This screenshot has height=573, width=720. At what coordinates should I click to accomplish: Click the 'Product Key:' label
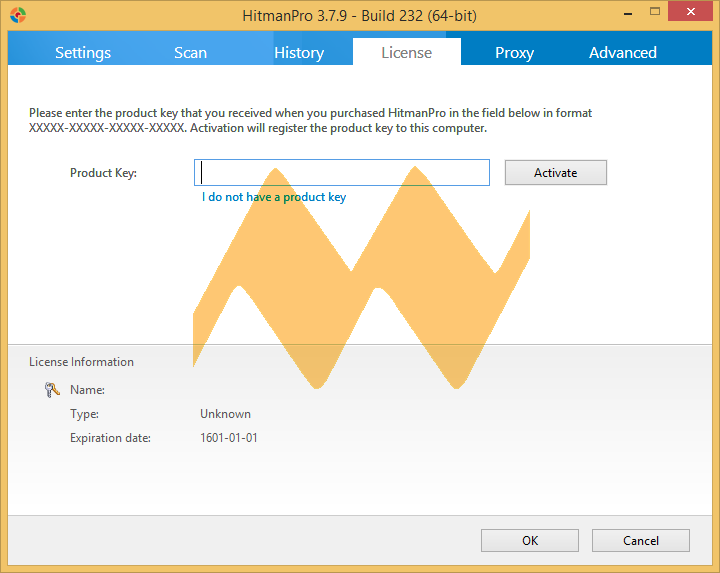(x=103, y=173)
